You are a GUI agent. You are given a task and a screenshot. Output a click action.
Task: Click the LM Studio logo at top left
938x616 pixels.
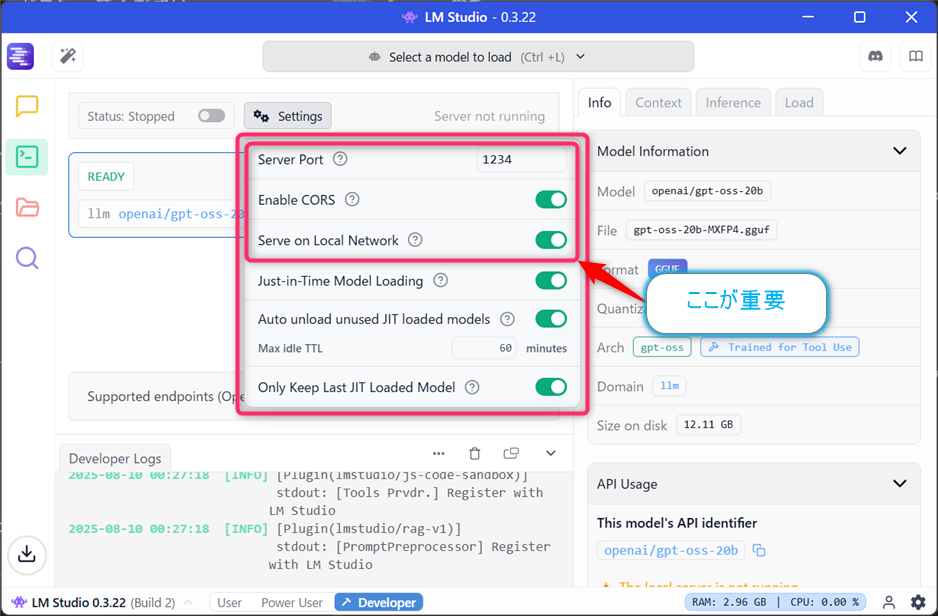pyautogui.click(x=20, y=57)
